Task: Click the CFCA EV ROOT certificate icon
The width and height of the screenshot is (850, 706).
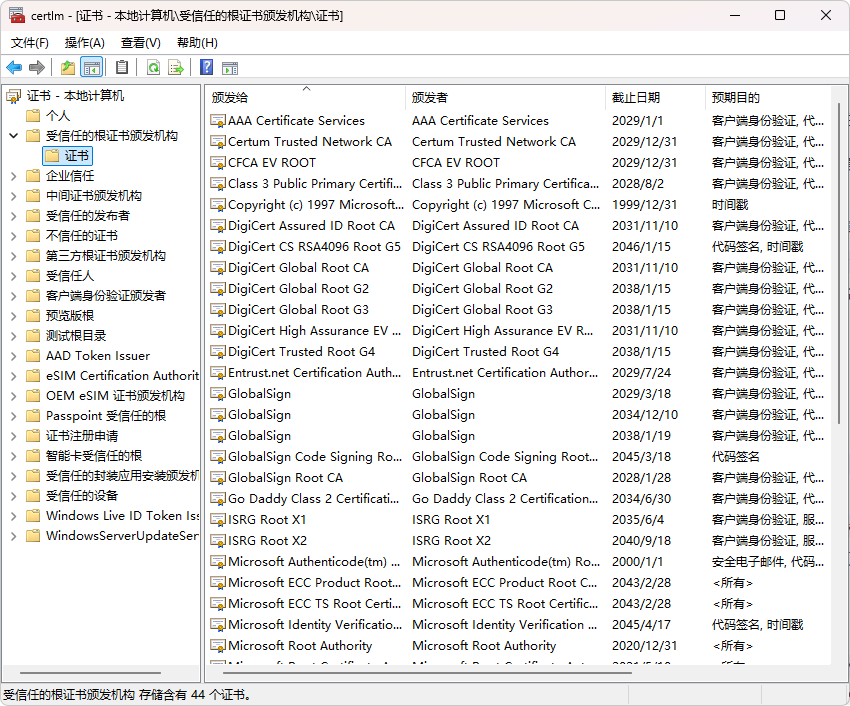Action: (218, 163)
